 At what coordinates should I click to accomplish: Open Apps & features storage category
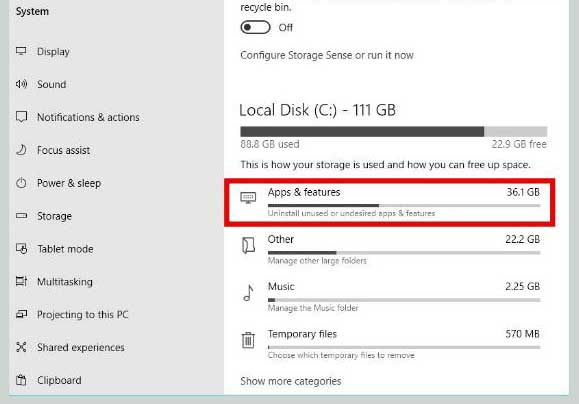point(390,202)
